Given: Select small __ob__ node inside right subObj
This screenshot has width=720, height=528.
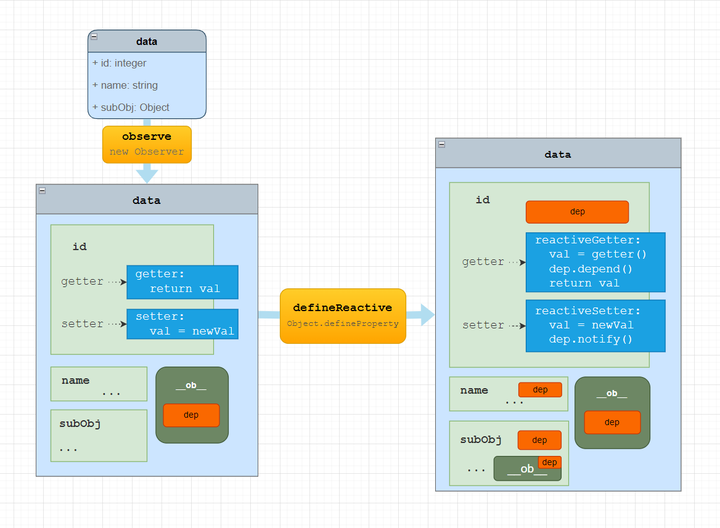Looking at the screenshot, I should (527, 468).
